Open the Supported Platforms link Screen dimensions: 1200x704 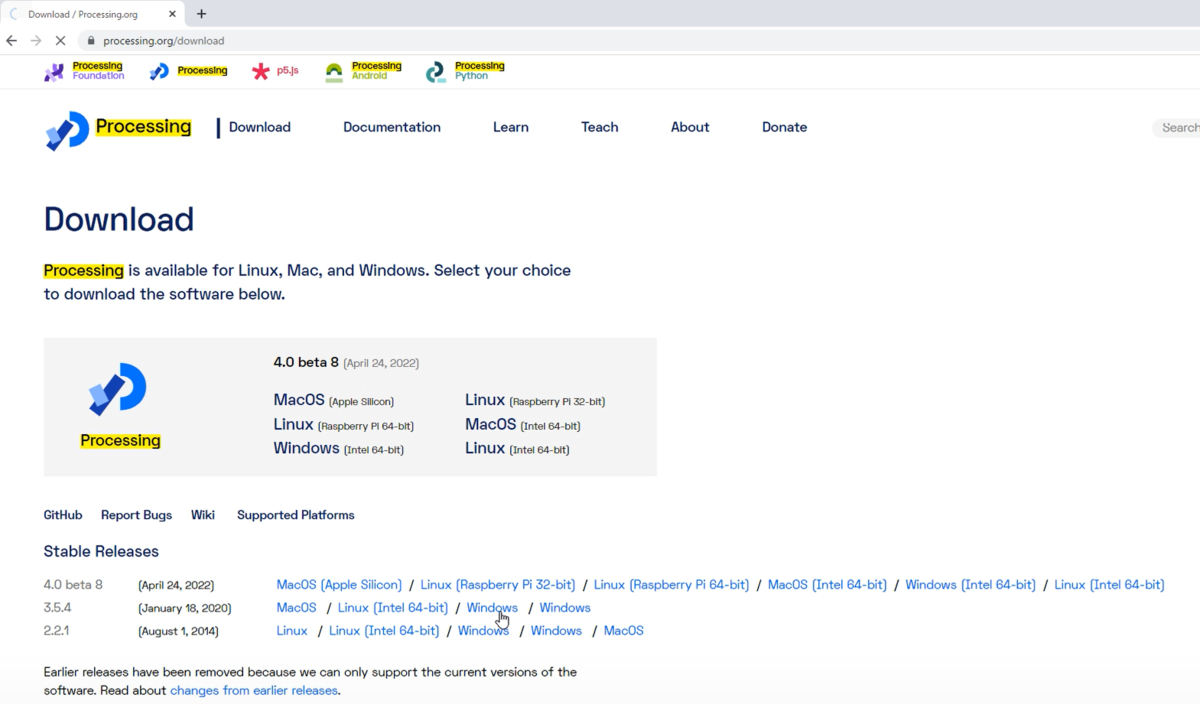(x=296, y=515)
